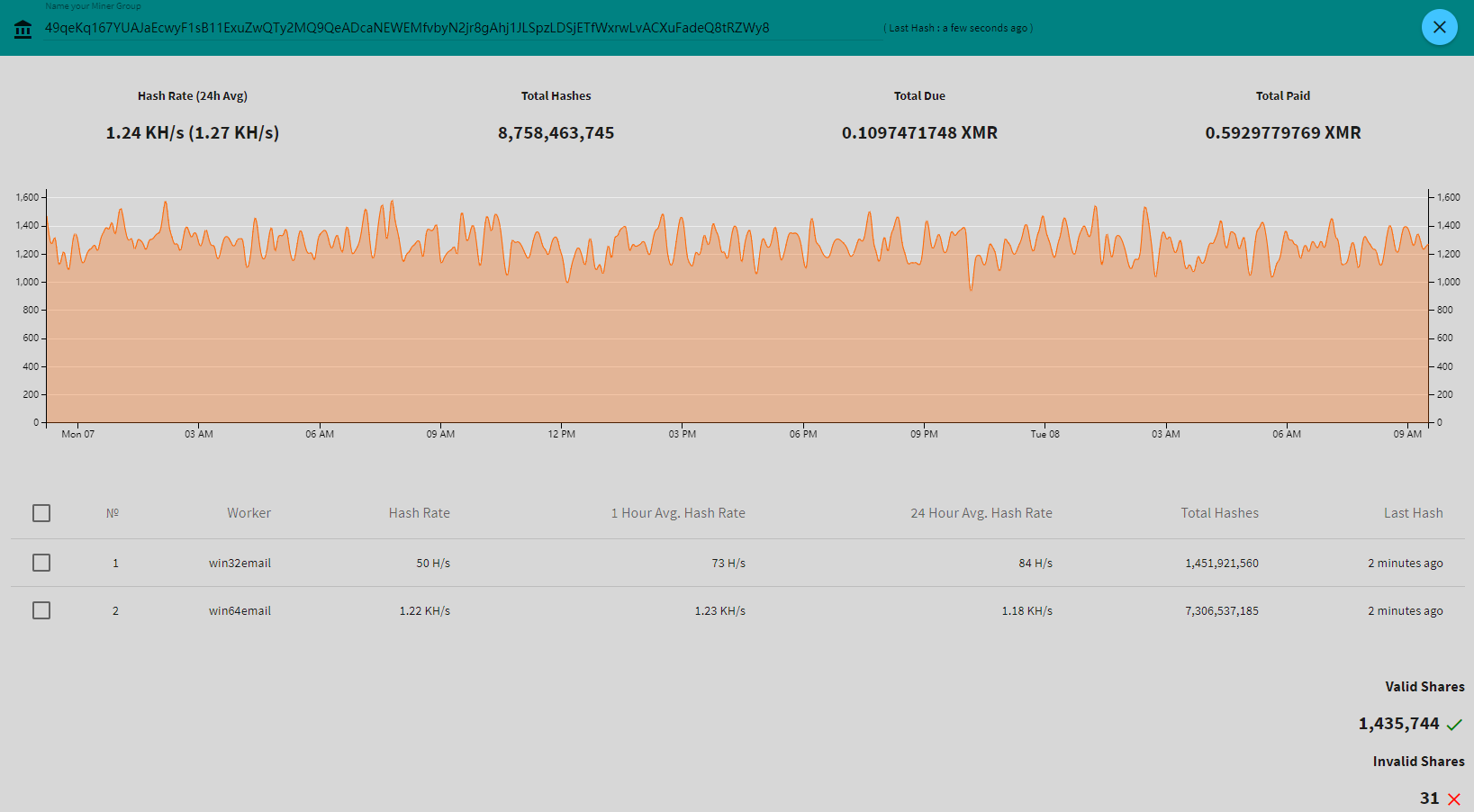Select the win64email worker name
The image size is (1474, 812).
(240, 611)
